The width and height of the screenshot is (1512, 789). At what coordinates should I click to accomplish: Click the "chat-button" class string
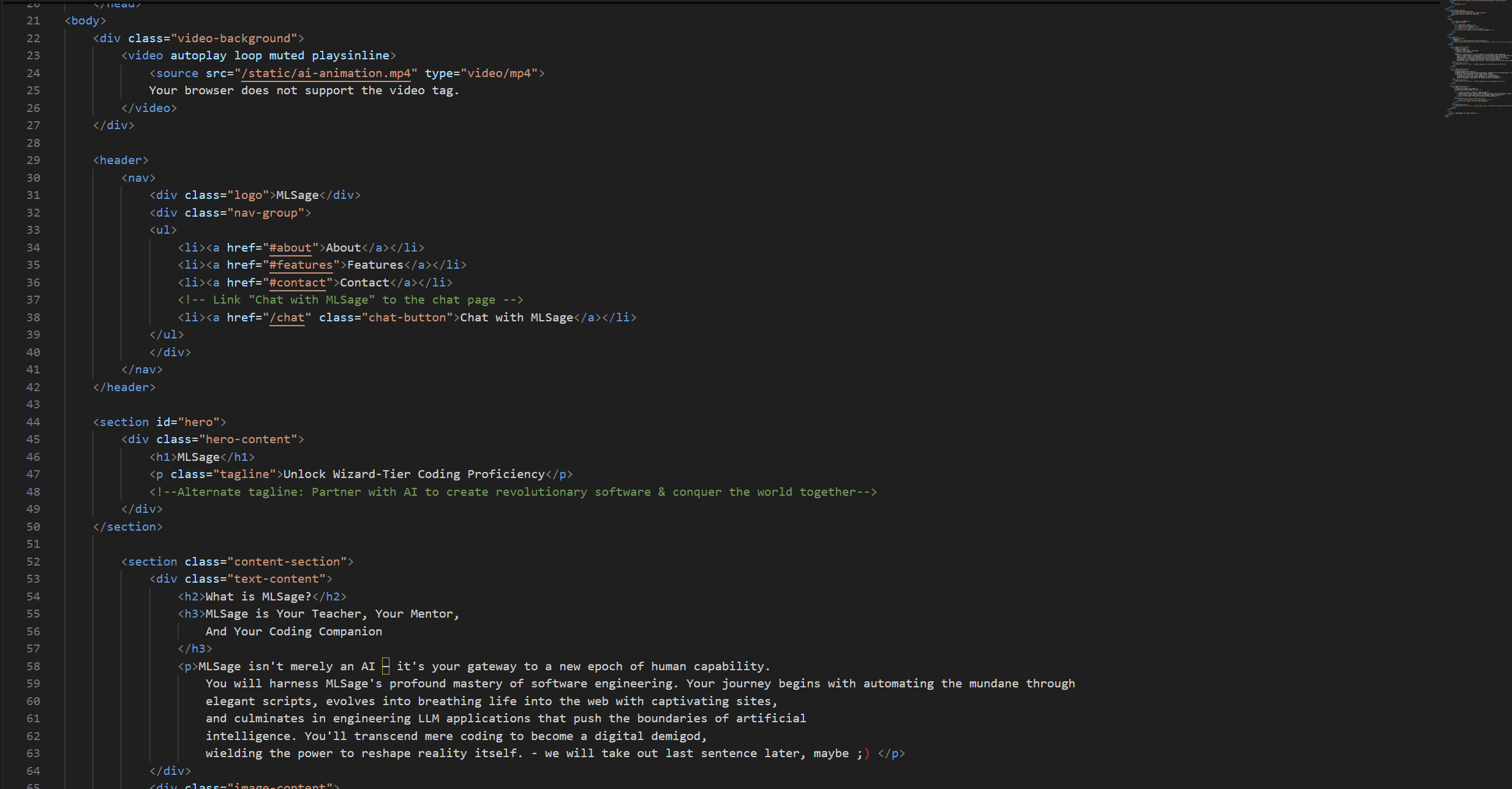[x=407, y=318]
